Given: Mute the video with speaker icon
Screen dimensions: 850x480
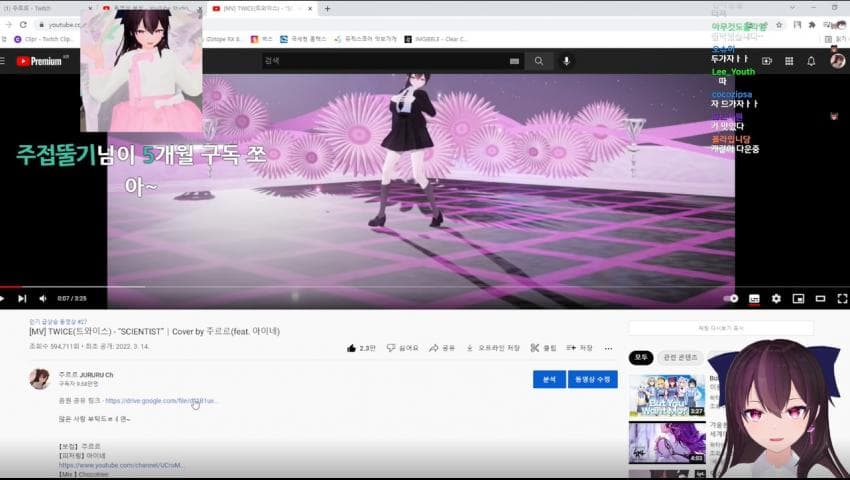Looking at the screenshot, I should tap(43, 298).
